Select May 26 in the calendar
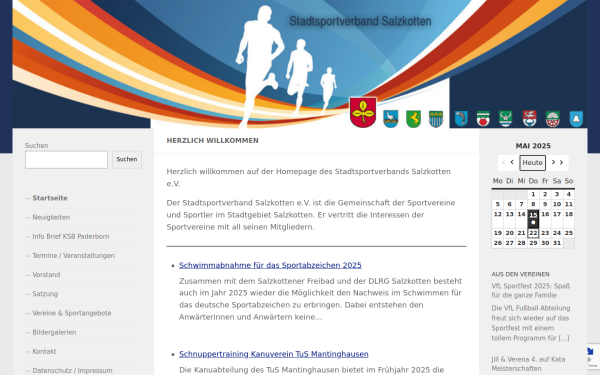Image resolution: width=600 pixels, height=375 pixels. 497,243
